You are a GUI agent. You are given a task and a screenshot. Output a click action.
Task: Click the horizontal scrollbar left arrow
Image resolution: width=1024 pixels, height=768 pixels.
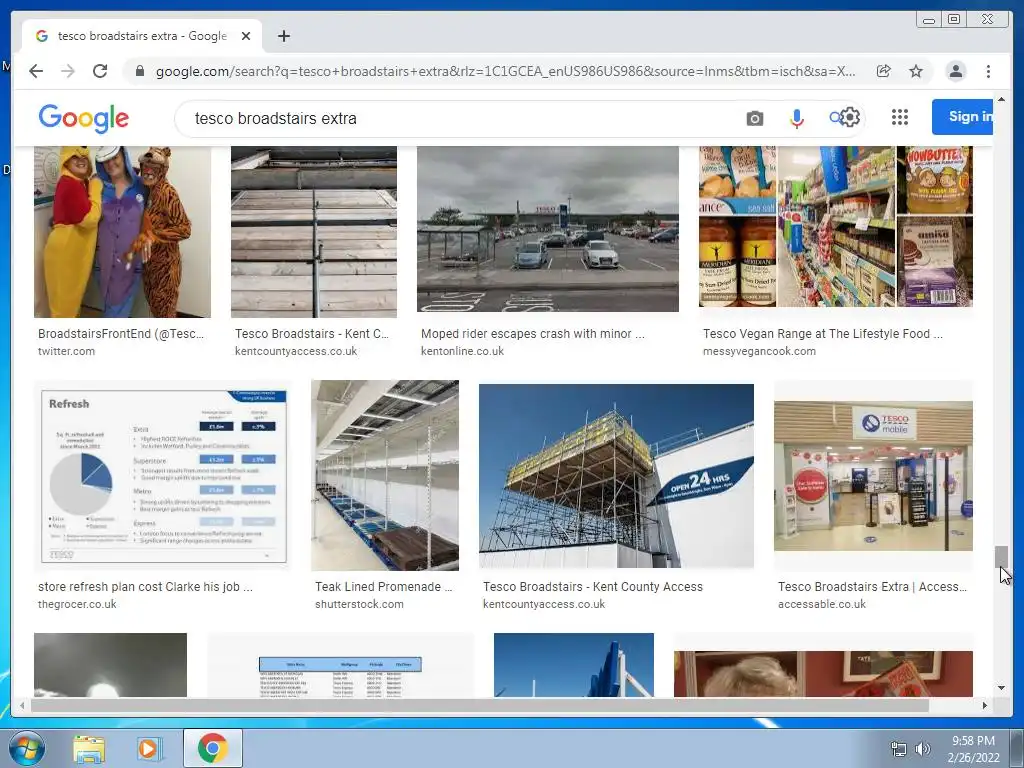click(x=22, y=705)
